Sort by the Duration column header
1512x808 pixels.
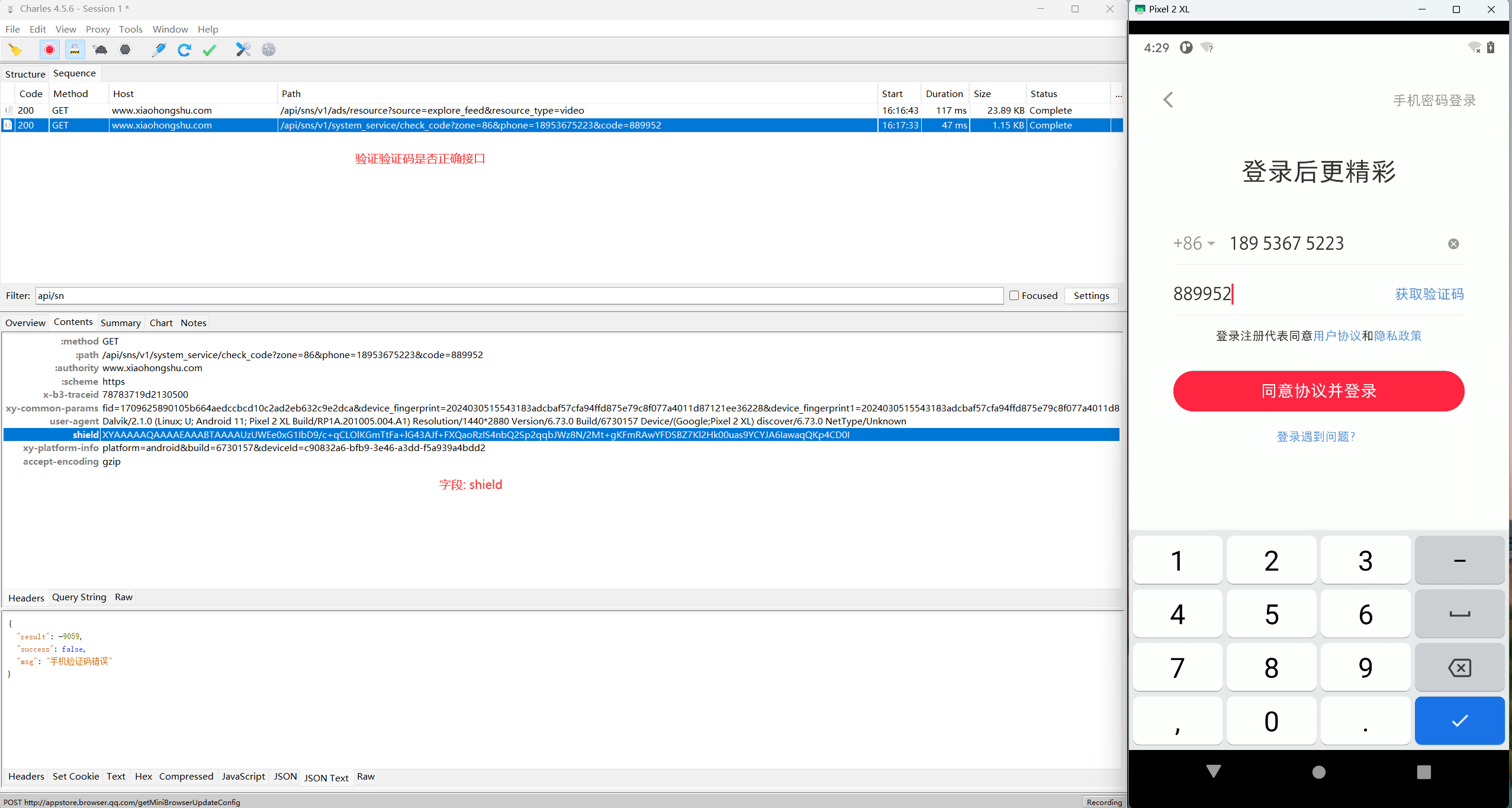click(944, 94)
